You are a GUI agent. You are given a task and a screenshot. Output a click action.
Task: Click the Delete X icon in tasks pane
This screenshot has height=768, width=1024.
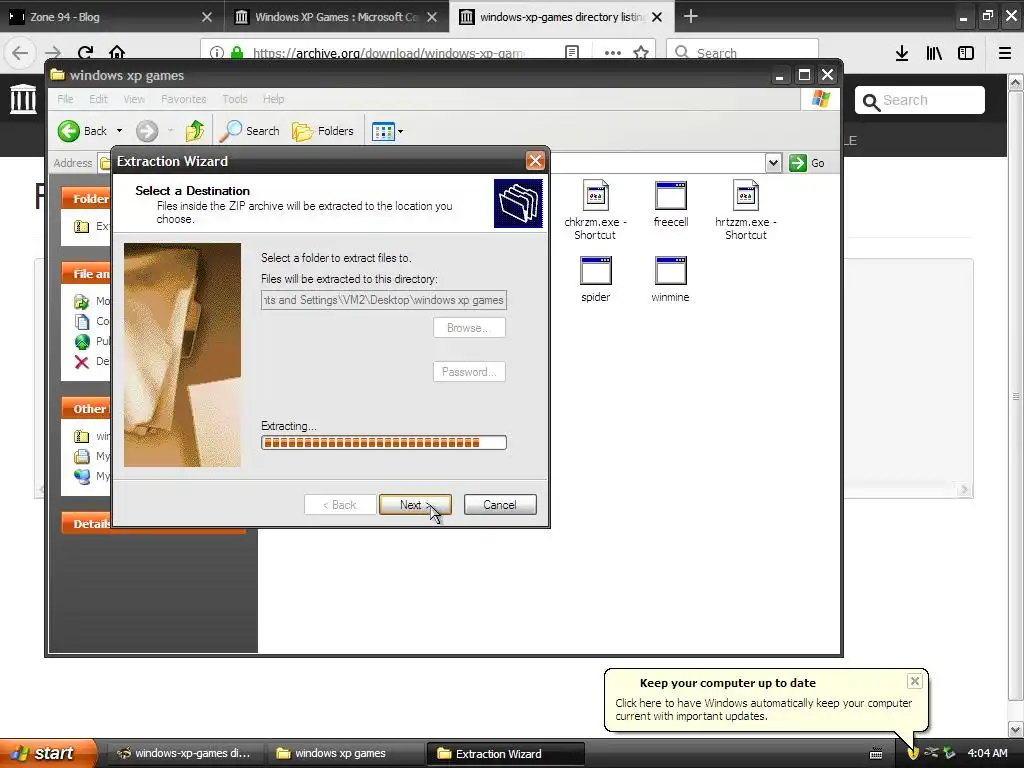pos(82,362)
